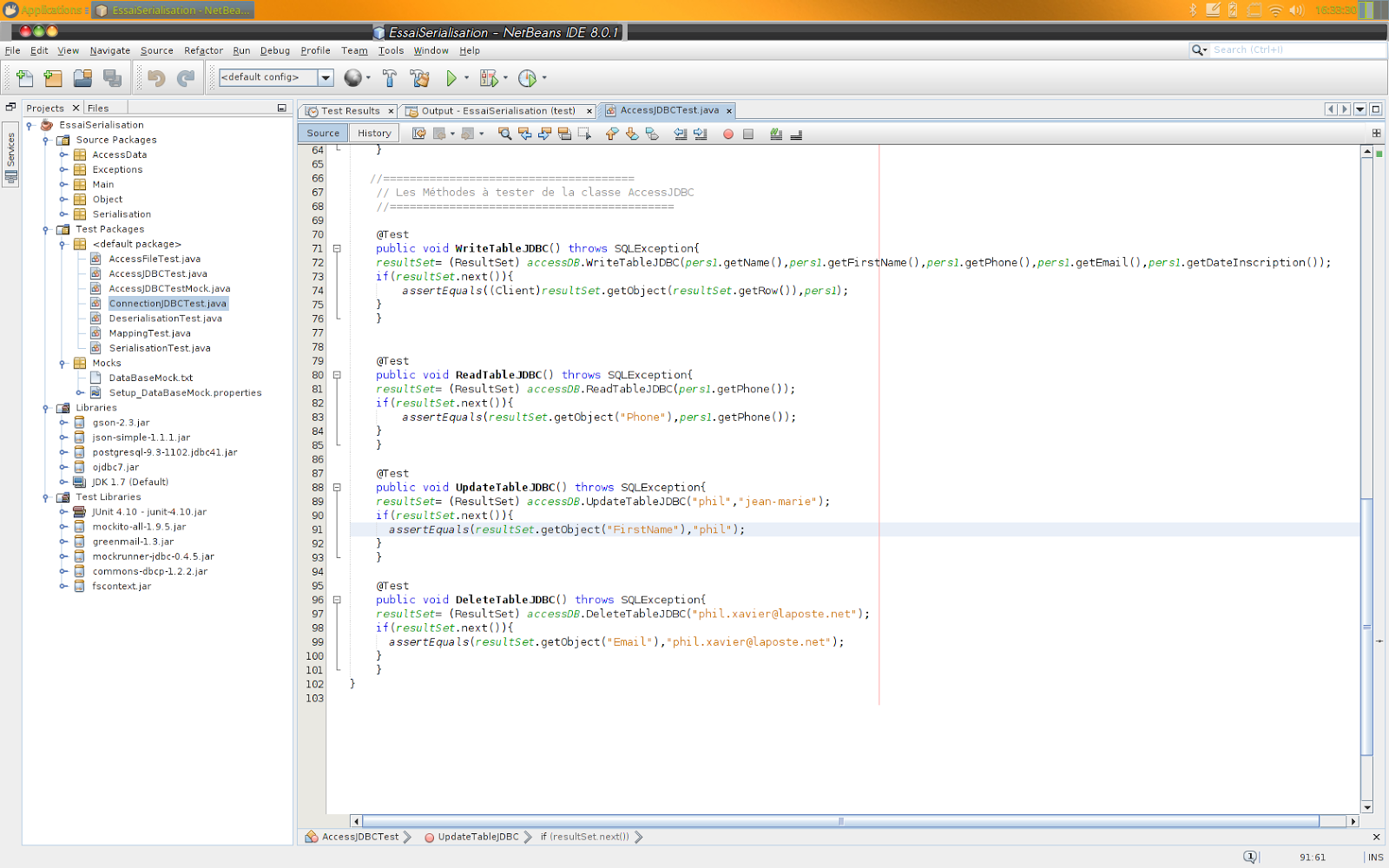Click the New File toolbar icon
The width and height of the screenshot is (1389, 868).
point(24,78)
